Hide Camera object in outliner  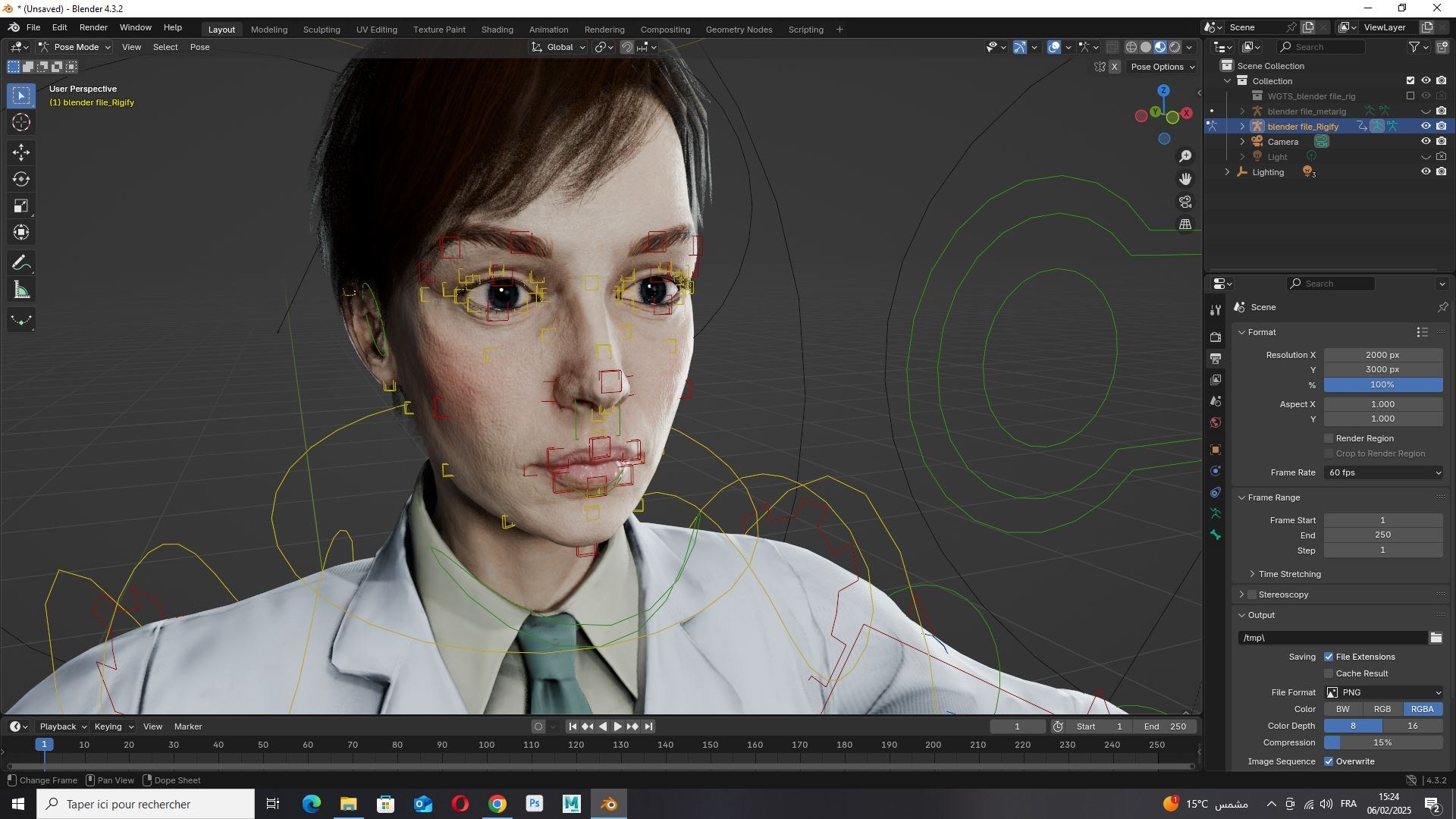pos(1426,142)
